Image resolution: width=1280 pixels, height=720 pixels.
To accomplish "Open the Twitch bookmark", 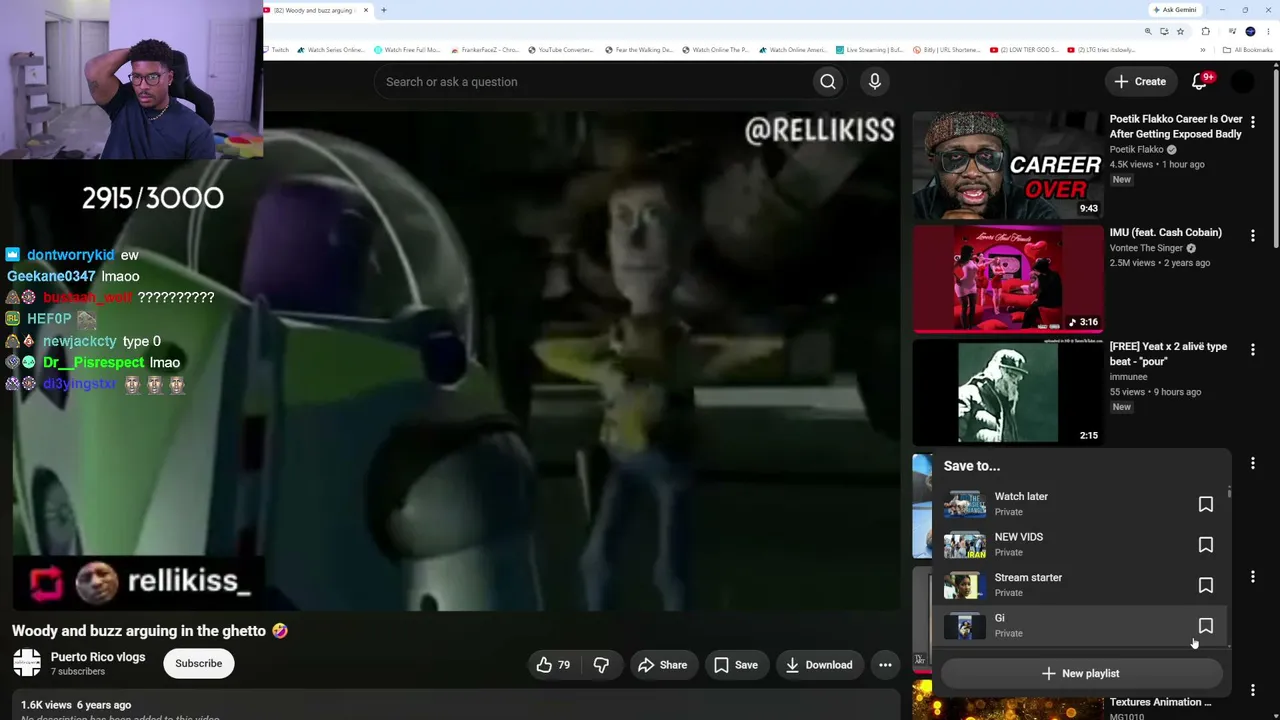I will coord(275,50).
